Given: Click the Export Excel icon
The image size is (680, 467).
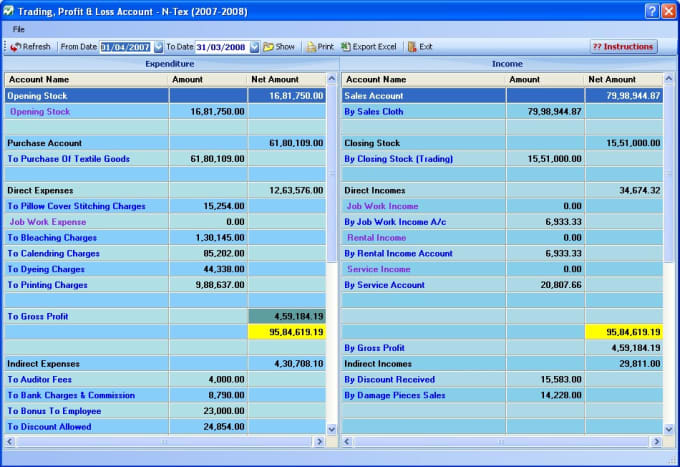Looking at the screenshot, I should [346, 47].
